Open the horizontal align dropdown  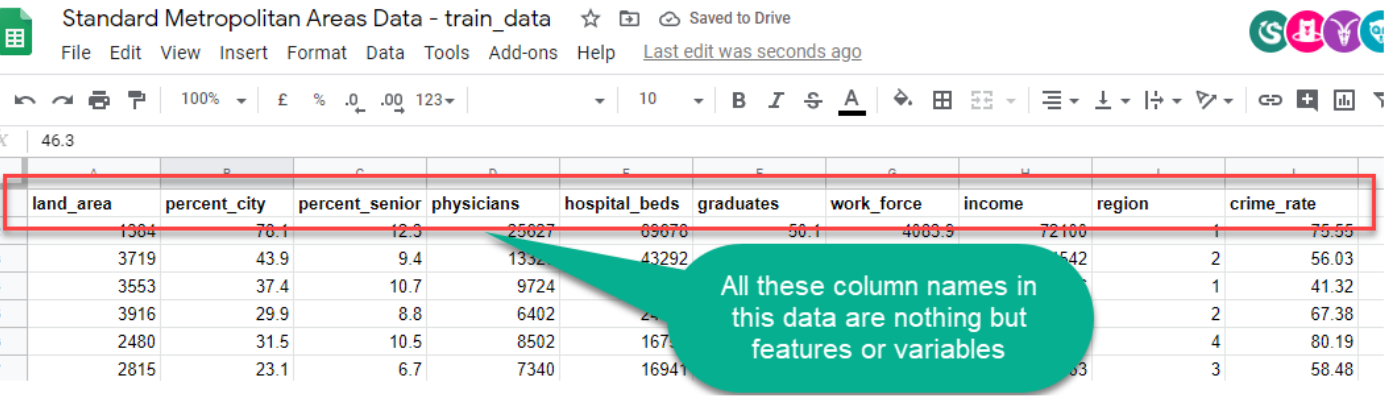tap(1059, 100)
